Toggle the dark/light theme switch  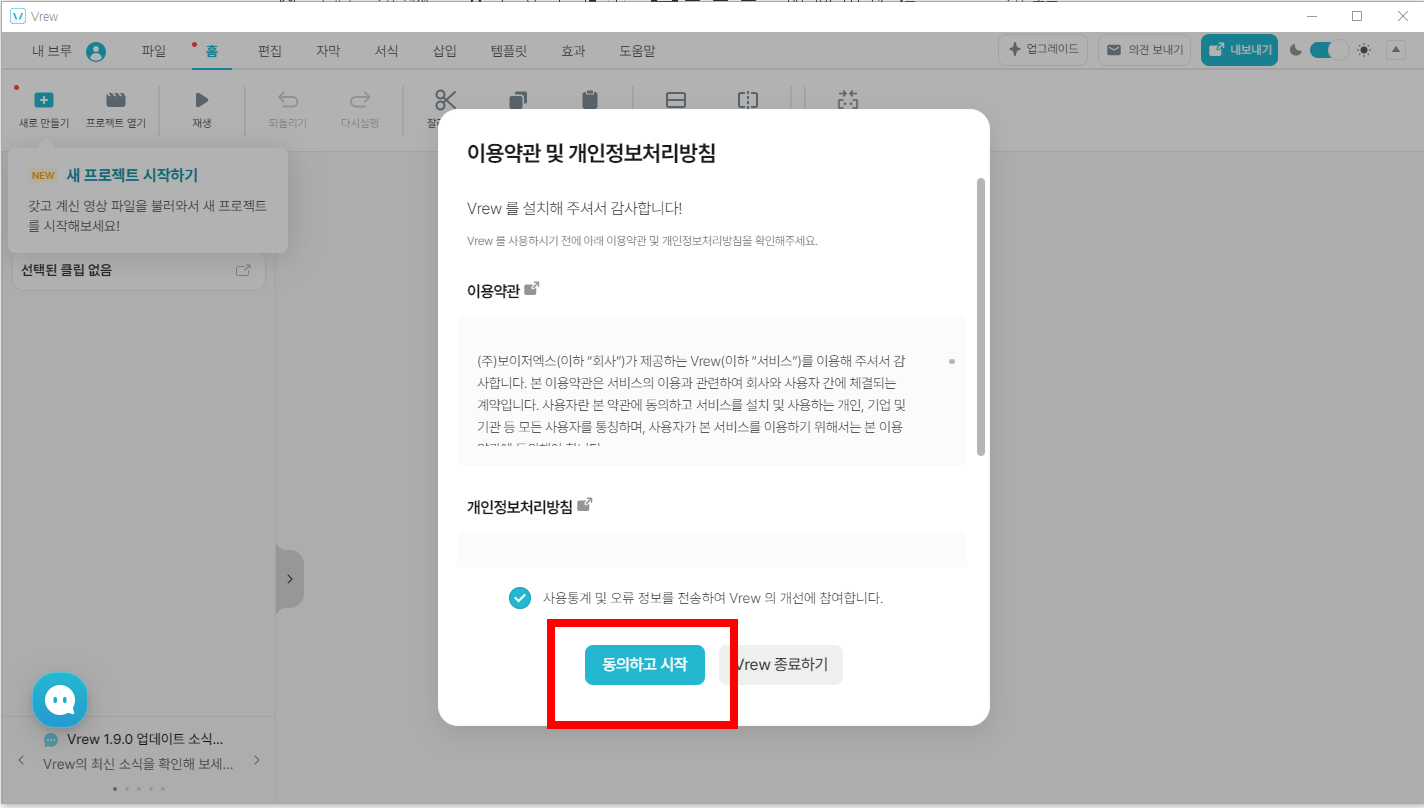[x=1329, y=50]
